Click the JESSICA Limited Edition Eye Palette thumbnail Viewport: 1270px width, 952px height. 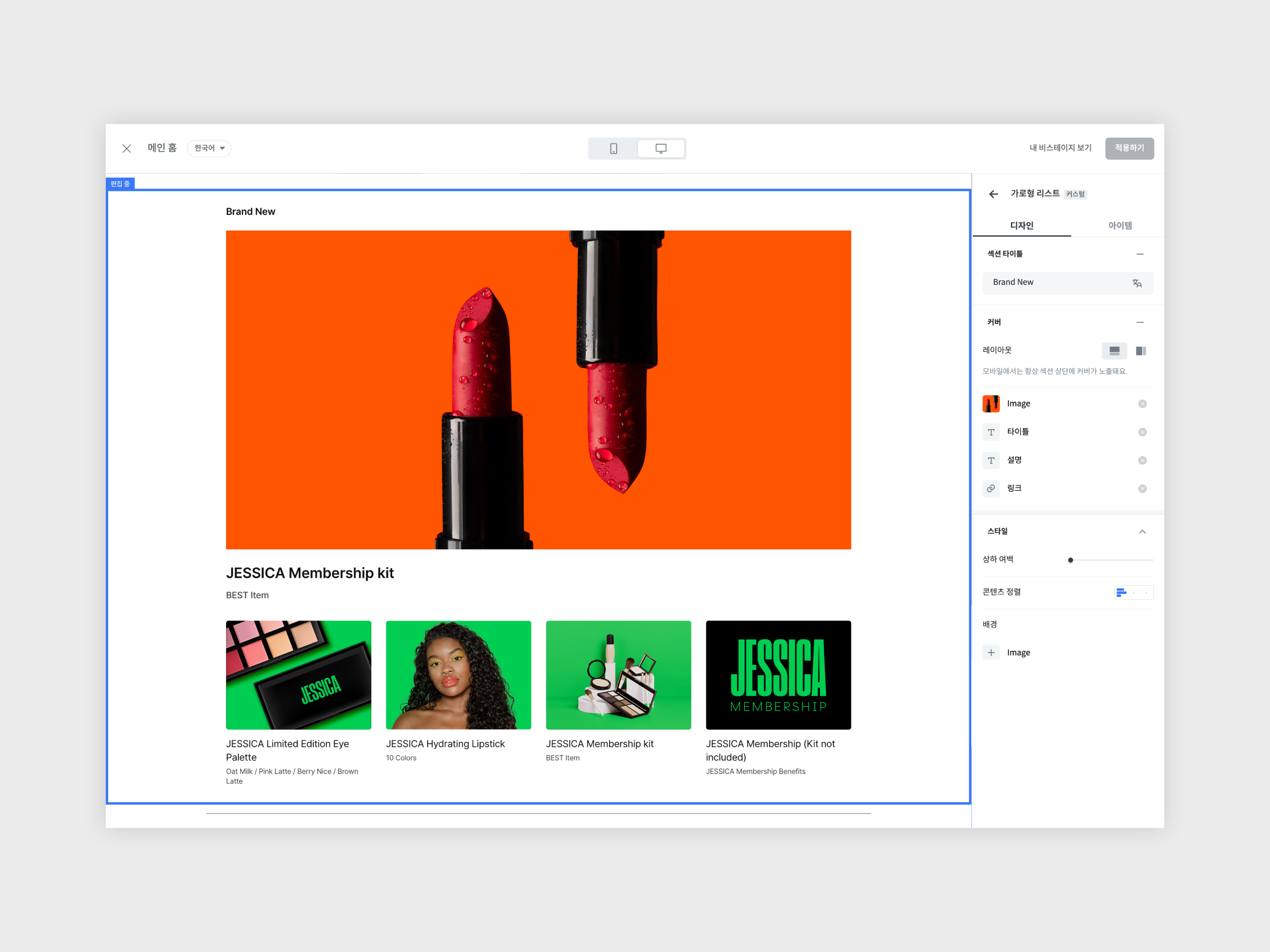pos(299,675)
